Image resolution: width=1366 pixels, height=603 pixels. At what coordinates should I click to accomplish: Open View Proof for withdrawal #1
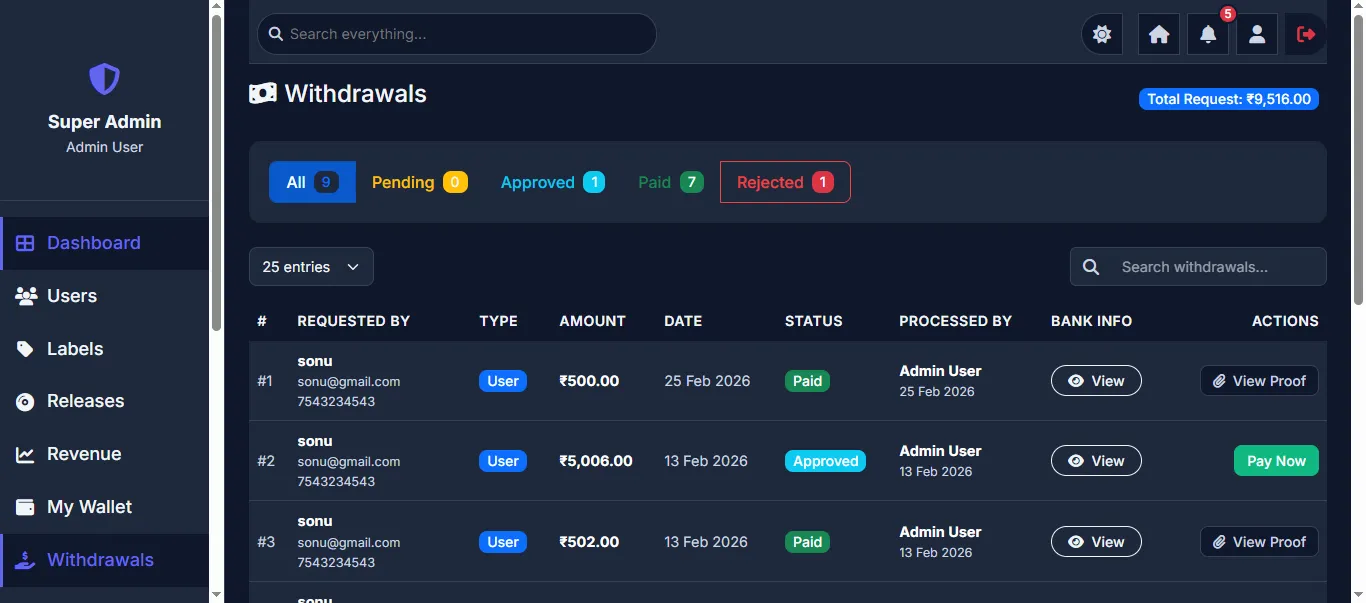tap(1259, 381)
